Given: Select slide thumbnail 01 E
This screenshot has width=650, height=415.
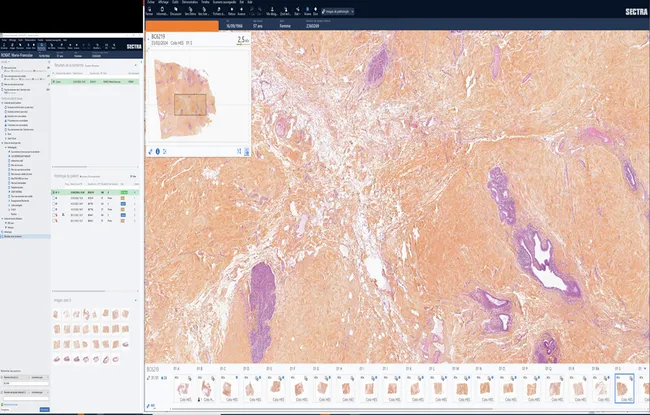Looking at the screenshot, I should [x=276, y=388].
